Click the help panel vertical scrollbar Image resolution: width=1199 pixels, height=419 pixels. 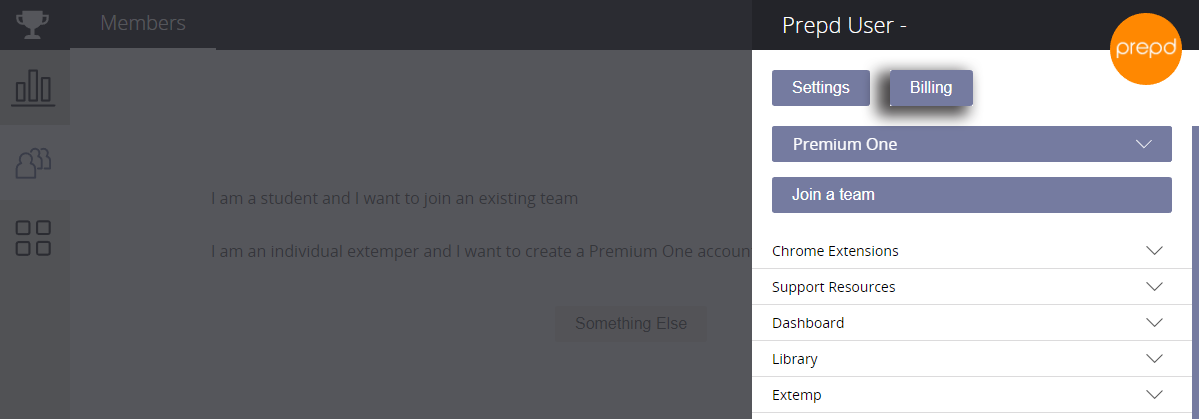1195,270
